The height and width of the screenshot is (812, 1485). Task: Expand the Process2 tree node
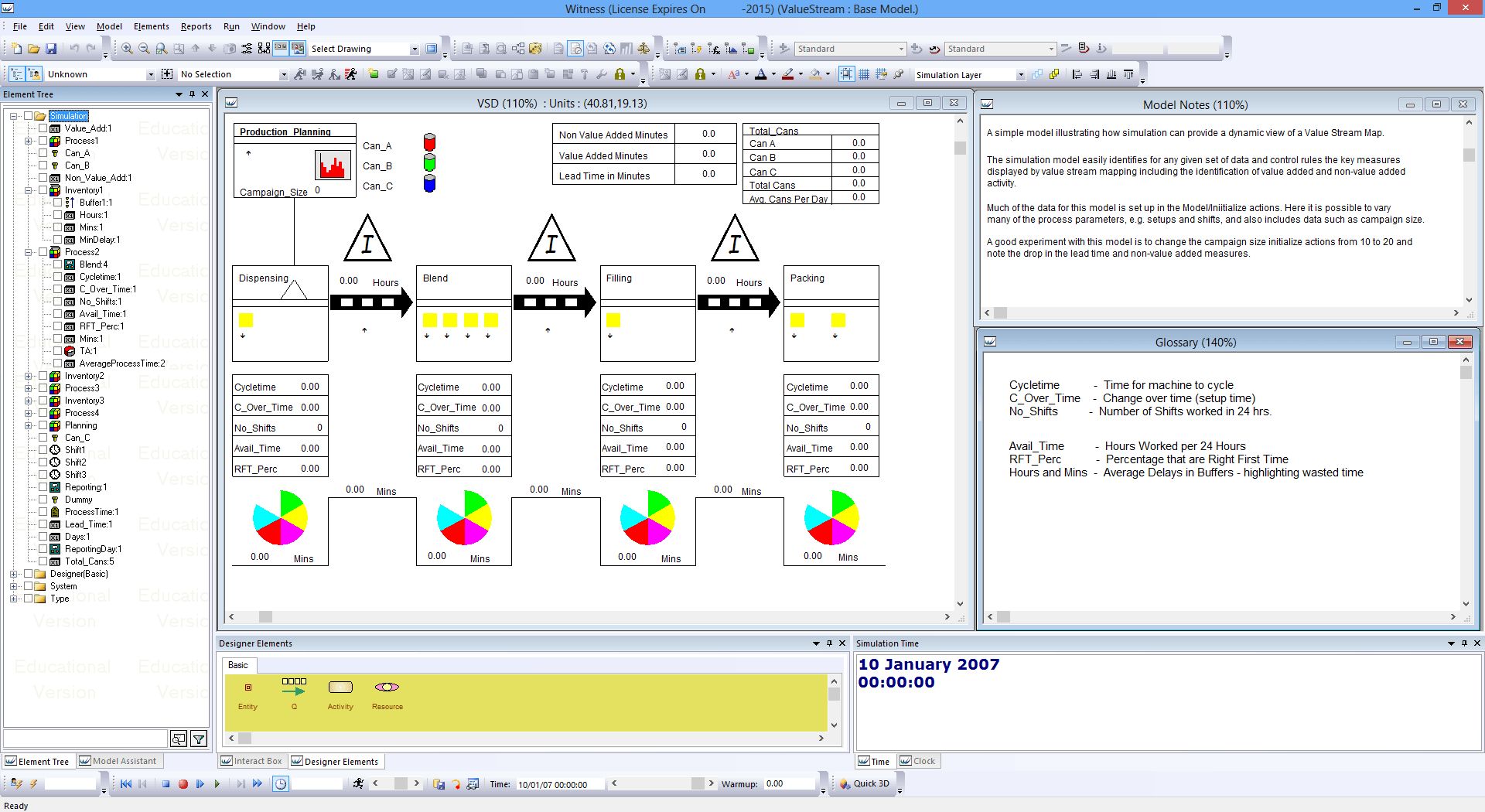tap(28, 251)
